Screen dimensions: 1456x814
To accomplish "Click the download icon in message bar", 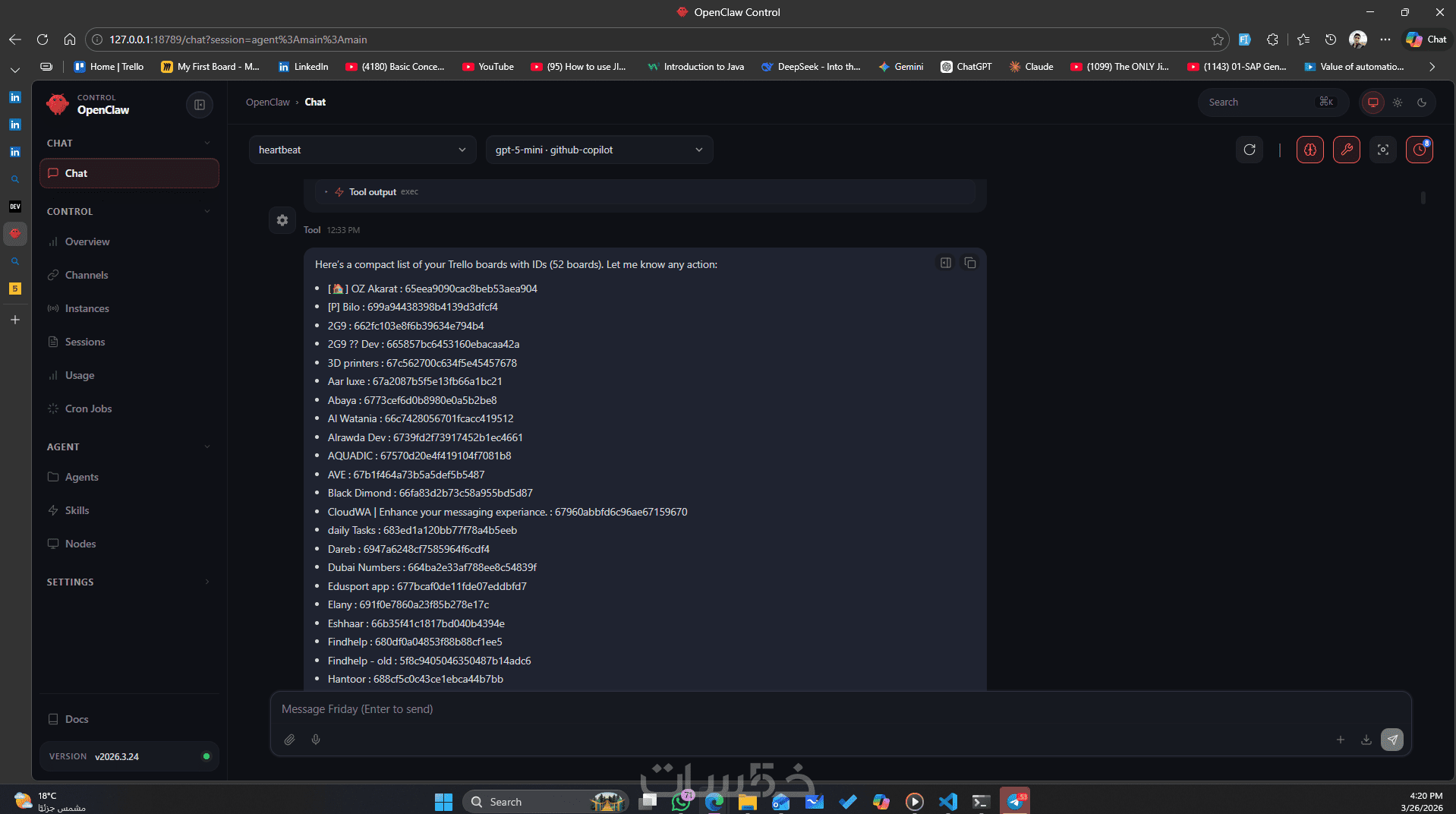I will pos(1366,740).
